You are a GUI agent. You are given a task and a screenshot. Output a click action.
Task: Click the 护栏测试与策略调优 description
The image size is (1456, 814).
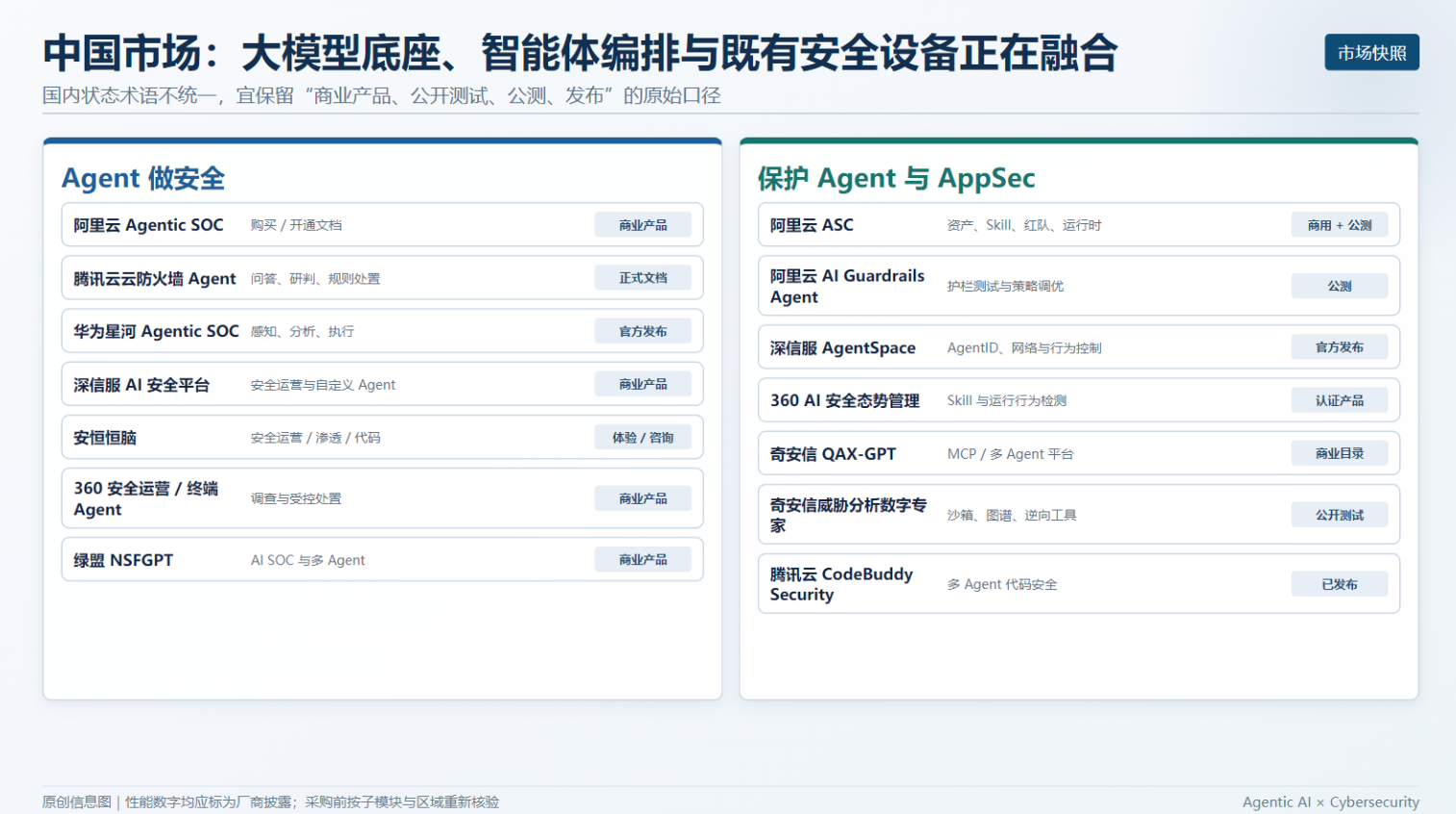[x=1005, y=286]
